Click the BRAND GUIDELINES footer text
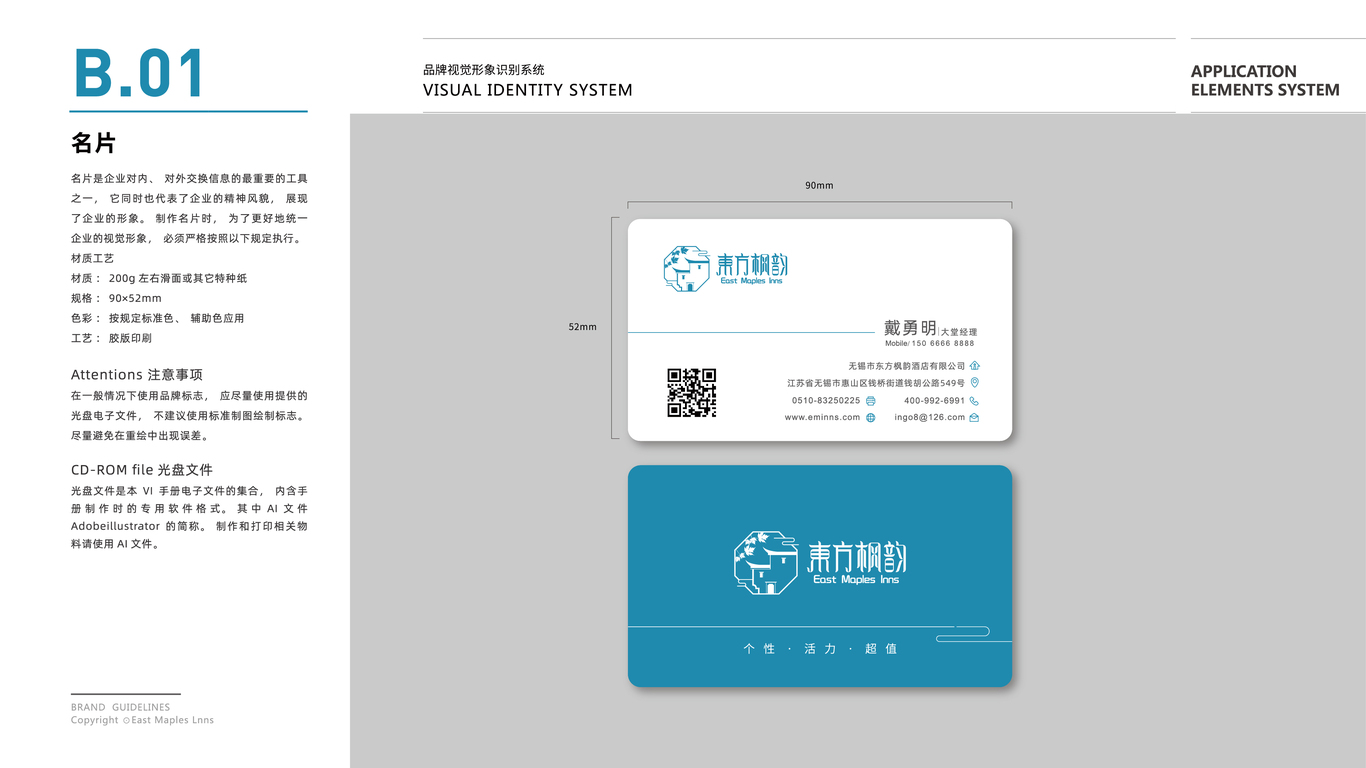The height and width of the screenshot is (768, 1366). click(x=121, y=707)
